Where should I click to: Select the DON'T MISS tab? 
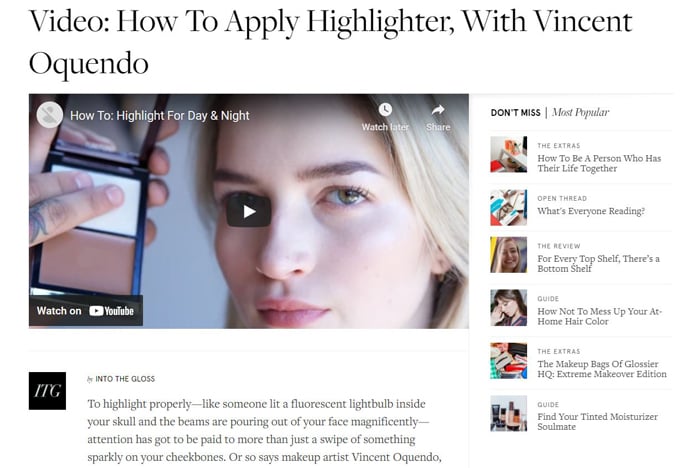click(516, 113)
